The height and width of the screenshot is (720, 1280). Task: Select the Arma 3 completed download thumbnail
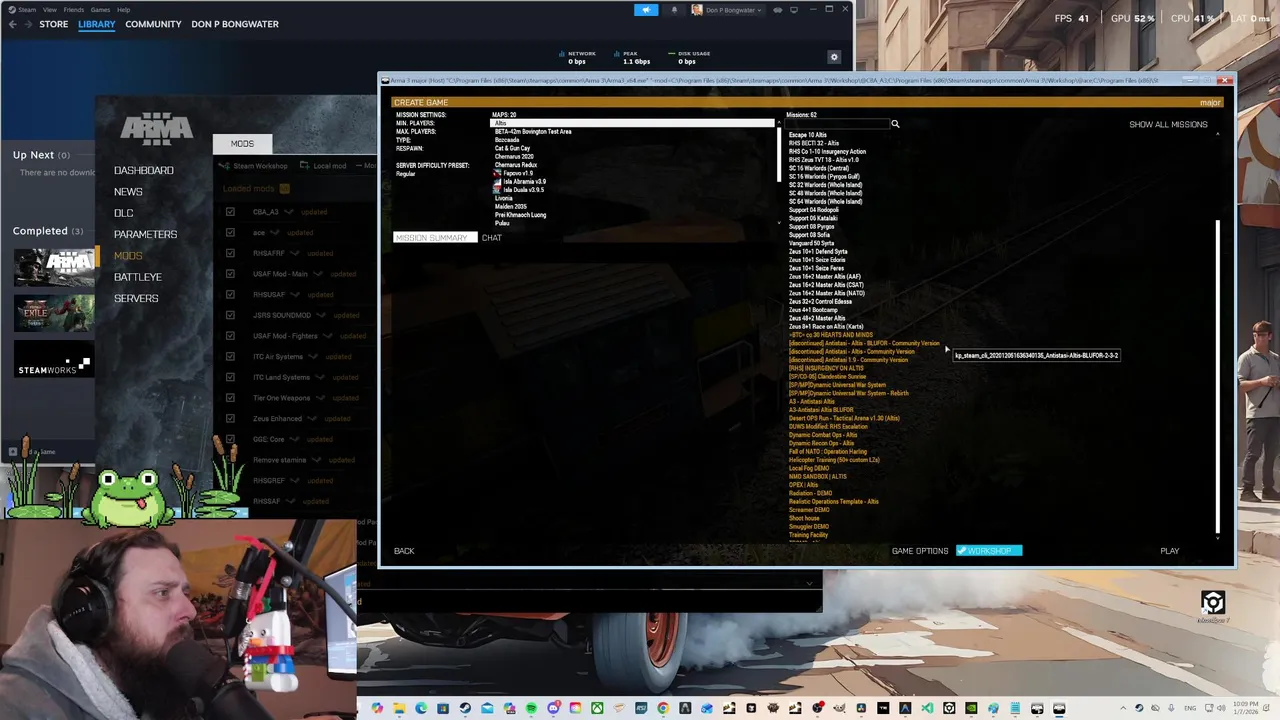pos(54,266)
